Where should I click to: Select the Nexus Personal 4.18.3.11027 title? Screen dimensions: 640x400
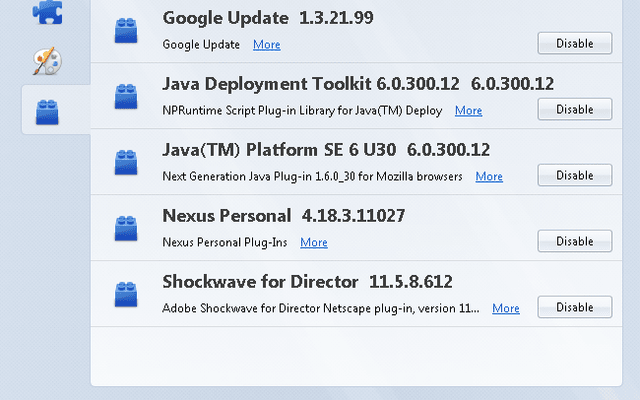click(284, 216)
